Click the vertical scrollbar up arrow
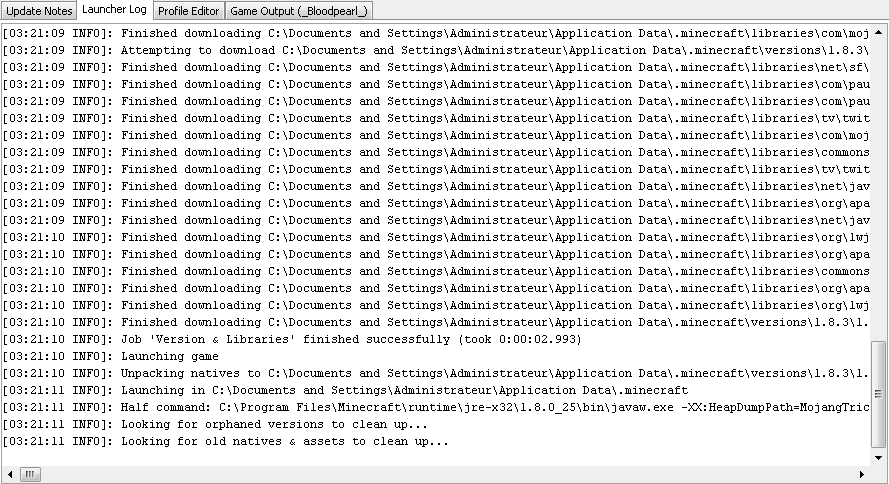This screenshot has width=889, height=484. point(878,31)
